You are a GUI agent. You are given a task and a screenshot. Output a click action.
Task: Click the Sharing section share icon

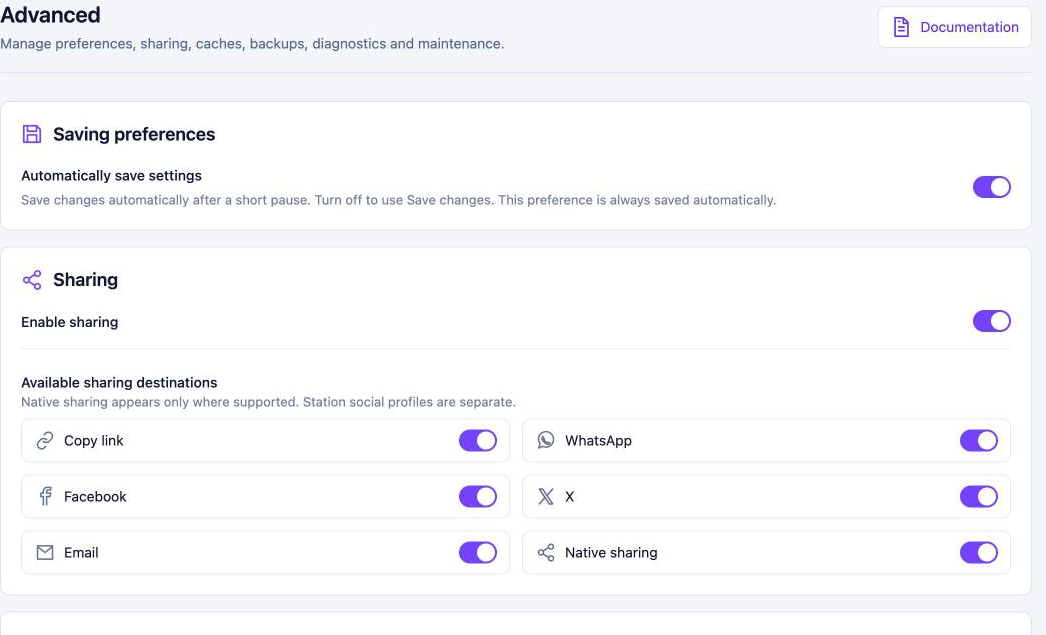[x=31, y=279]
